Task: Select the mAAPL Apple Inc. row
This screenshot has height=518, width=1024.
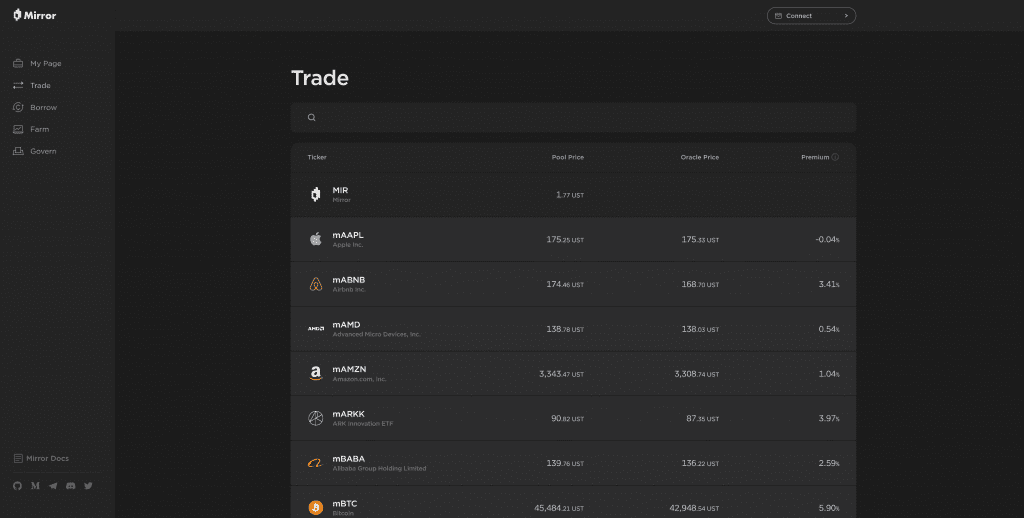Action: 573,240
